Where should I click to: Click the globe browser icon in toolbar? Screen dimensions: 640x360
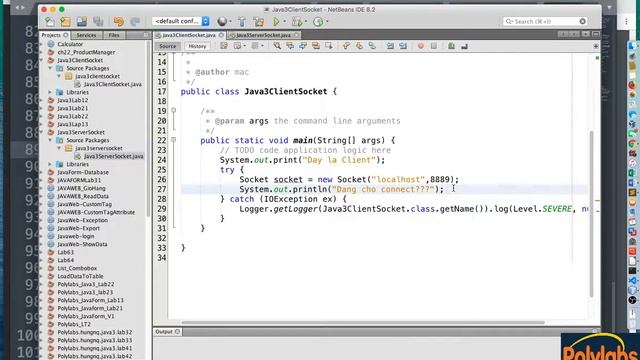coord(222,22)
